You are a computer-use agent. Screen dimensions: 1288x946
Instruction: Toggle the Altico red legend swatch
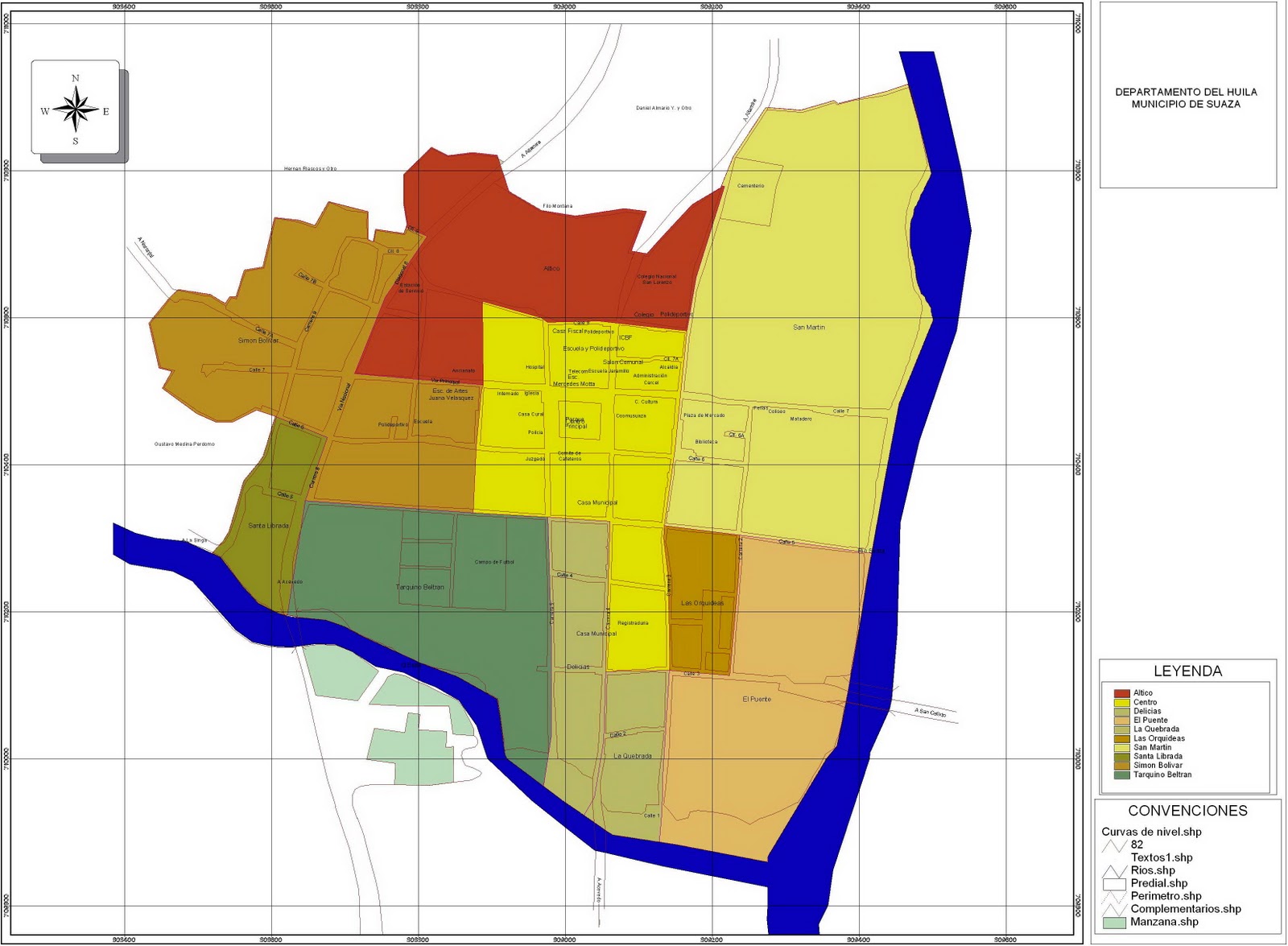pos(1122,693)
